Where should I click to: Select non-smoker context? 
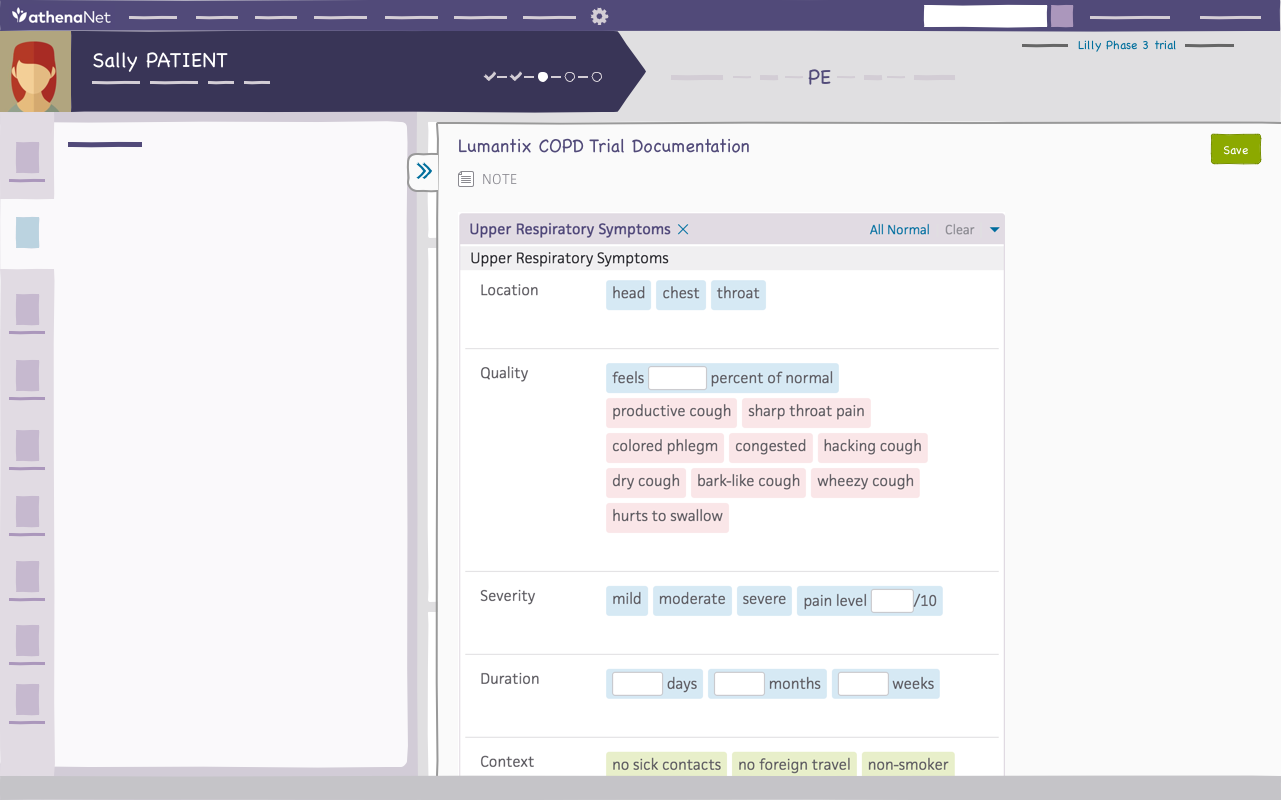pyautogui.click(x=908, y=764)
